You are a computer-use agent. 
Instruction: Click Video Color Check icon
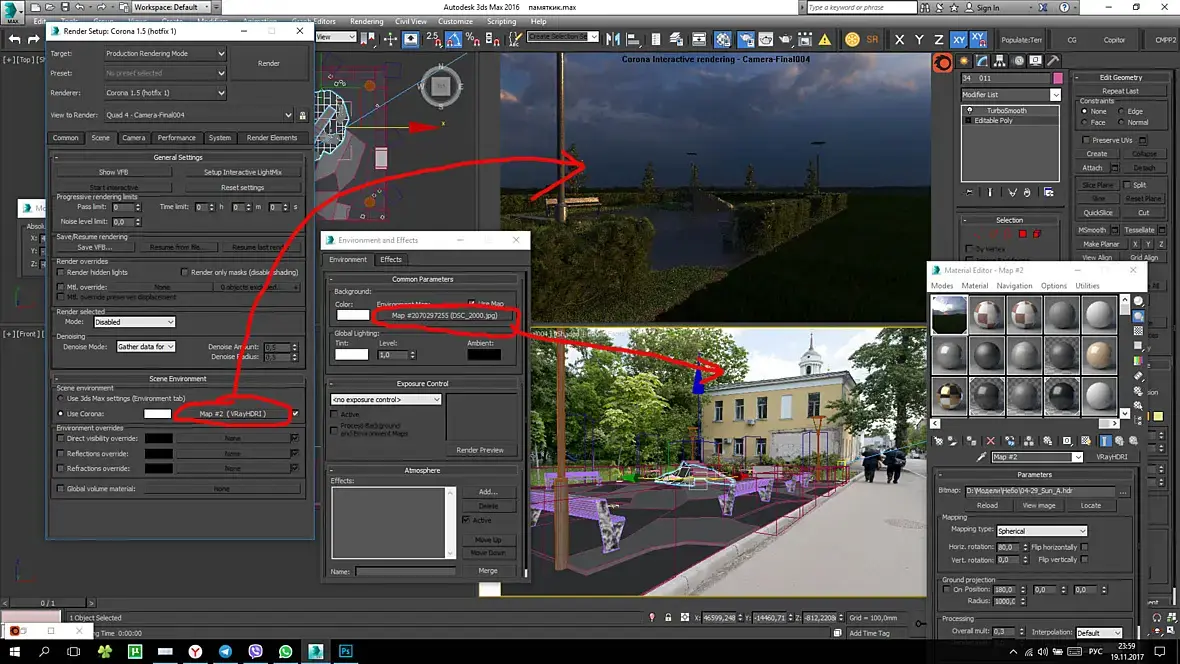pos(1138,361)
